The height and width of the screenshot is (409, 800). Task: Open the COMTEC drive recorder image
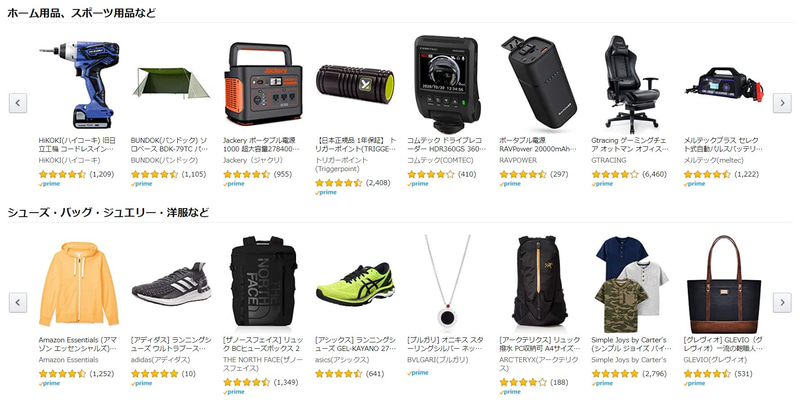click(447, 84)
